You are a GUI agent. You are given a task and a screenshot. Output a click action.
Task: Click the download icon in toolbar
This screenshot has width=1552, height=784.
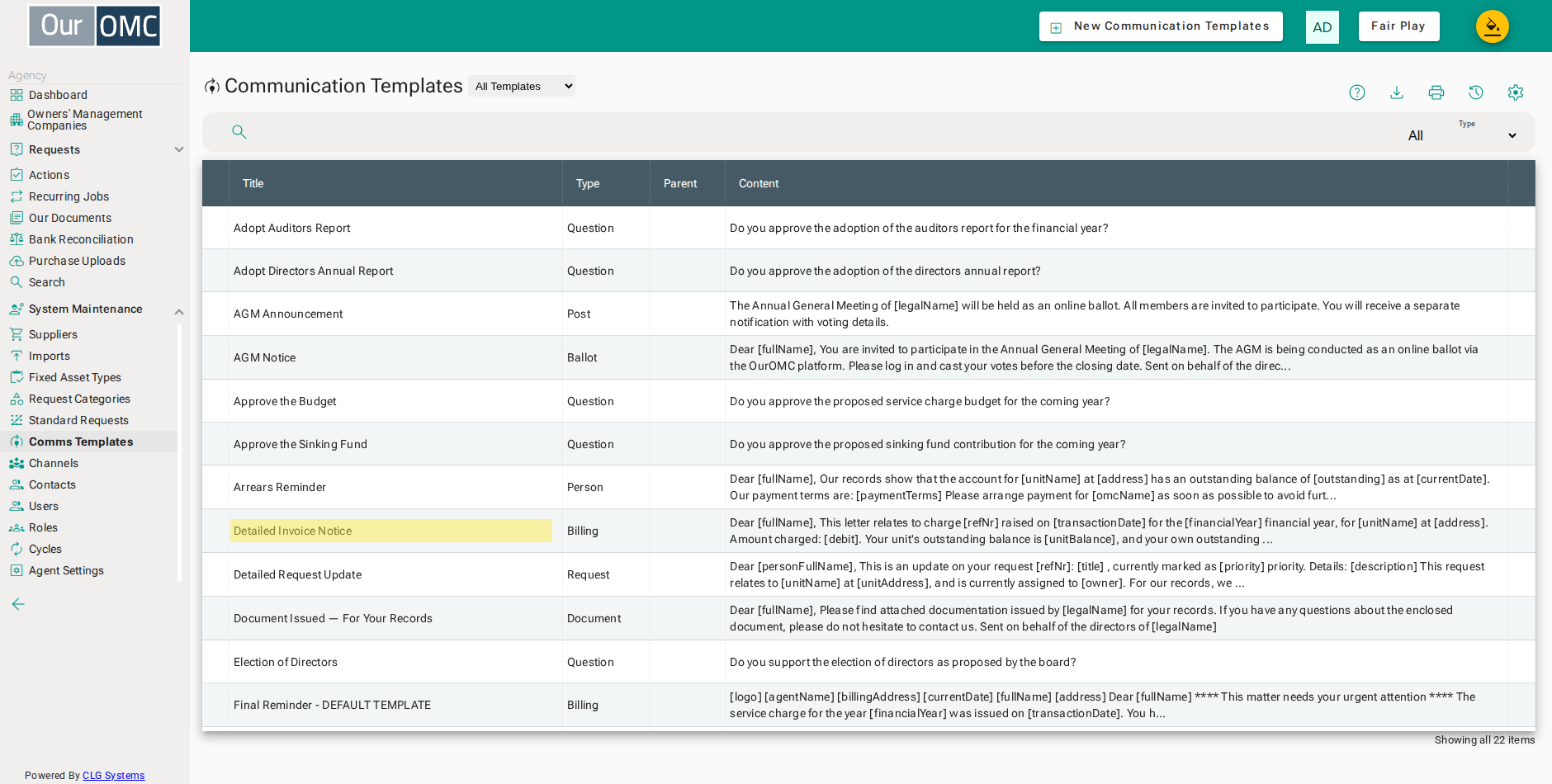click(x=1397, y=92)
